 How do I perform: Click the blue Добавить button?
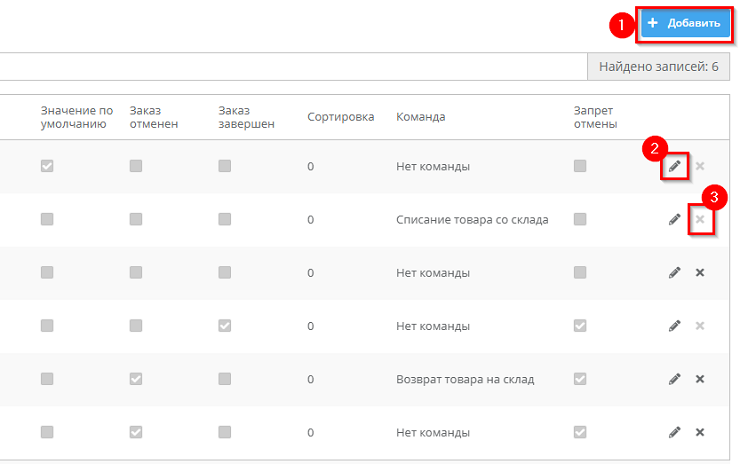(684, 24)
